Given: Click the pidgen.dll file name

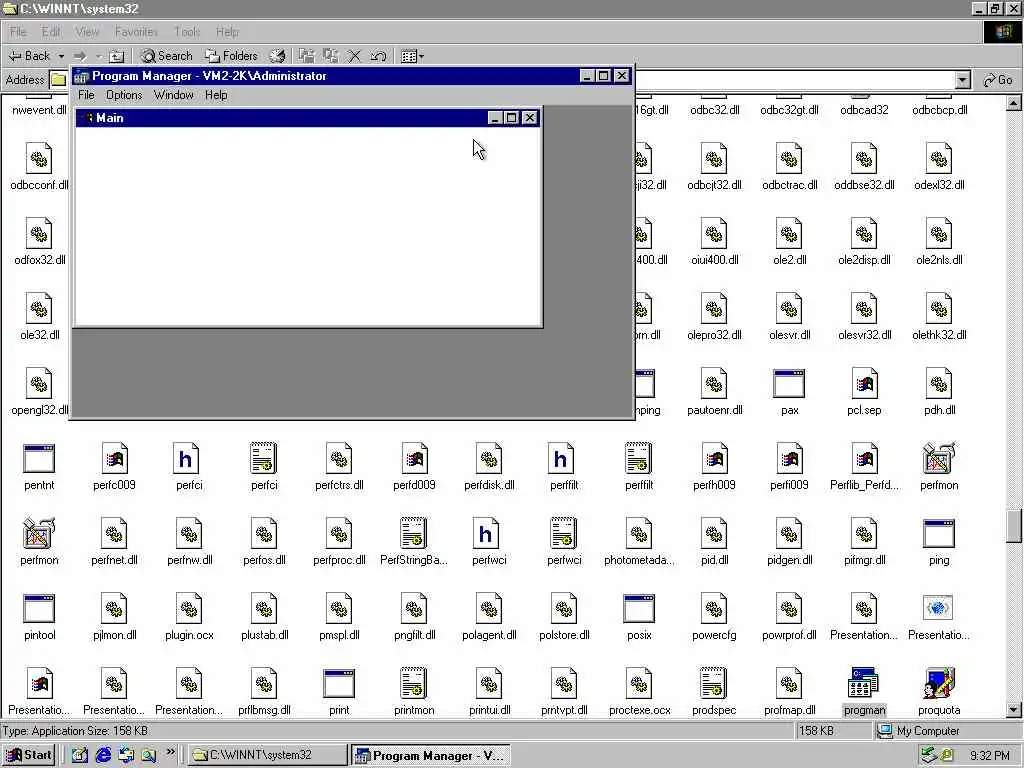Looking at the screenshot, I should point(789,560).
